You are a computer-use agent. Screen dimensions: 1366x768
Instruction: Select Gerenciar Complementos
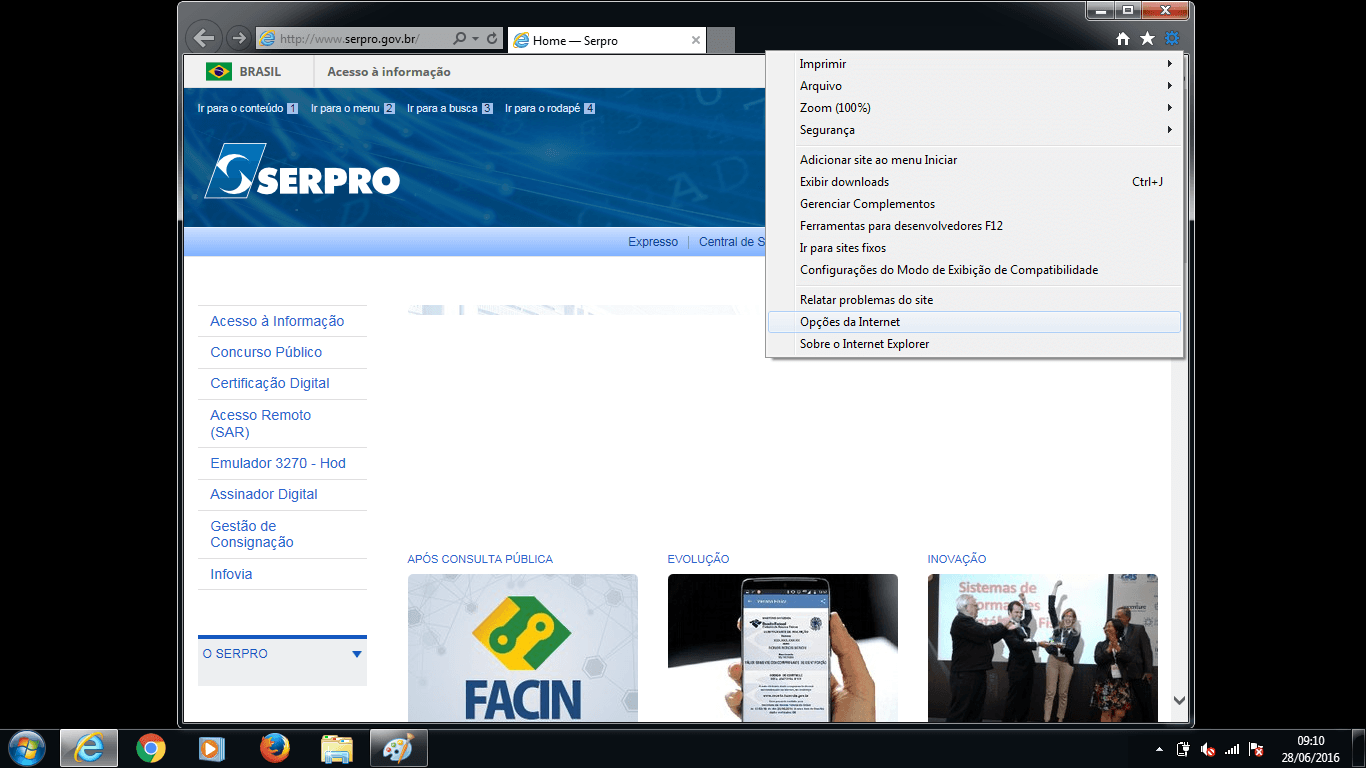click(x=975, y=204)
